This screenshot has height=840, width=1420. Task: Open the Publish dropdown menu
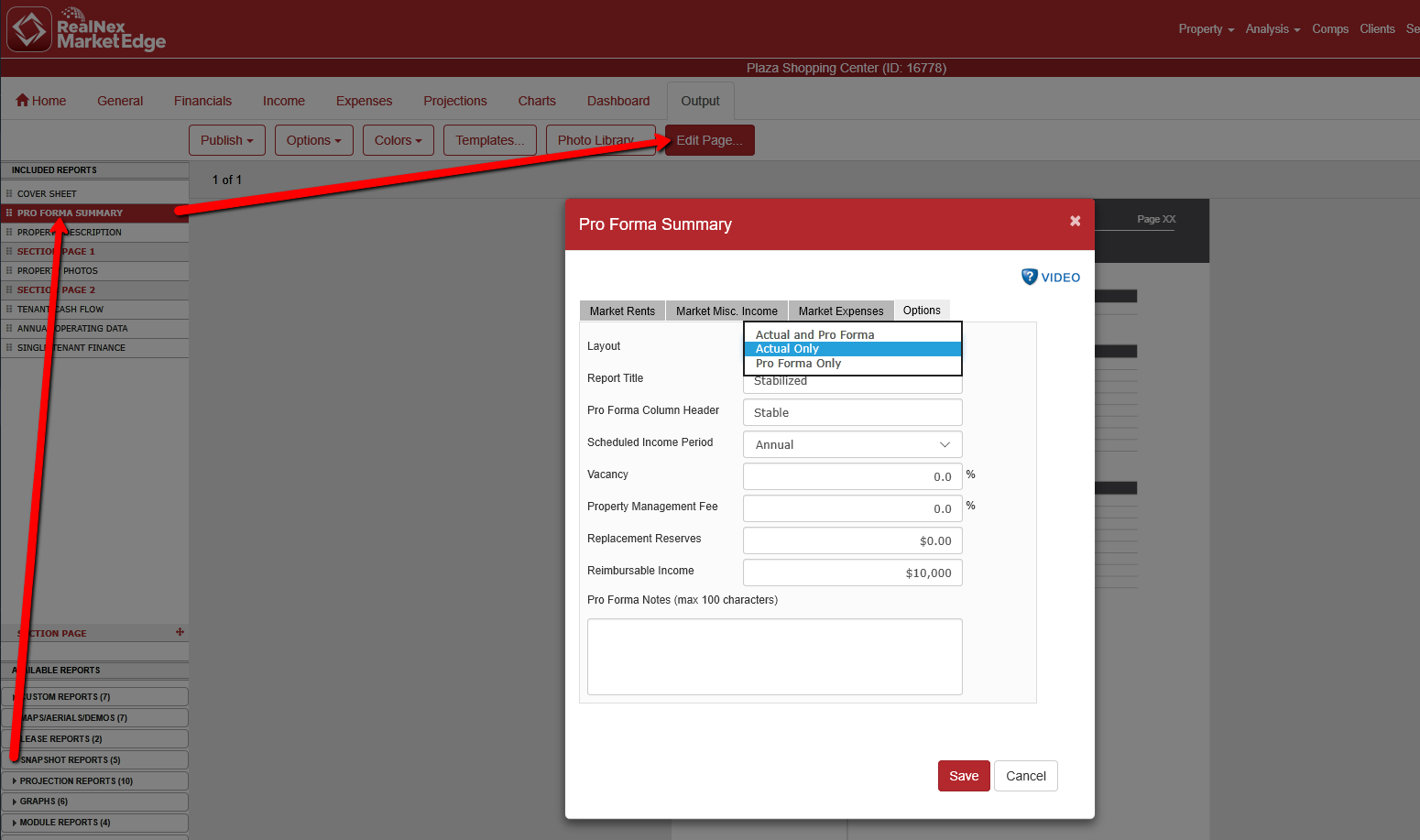pyautogui.click(x=226, y=140)
